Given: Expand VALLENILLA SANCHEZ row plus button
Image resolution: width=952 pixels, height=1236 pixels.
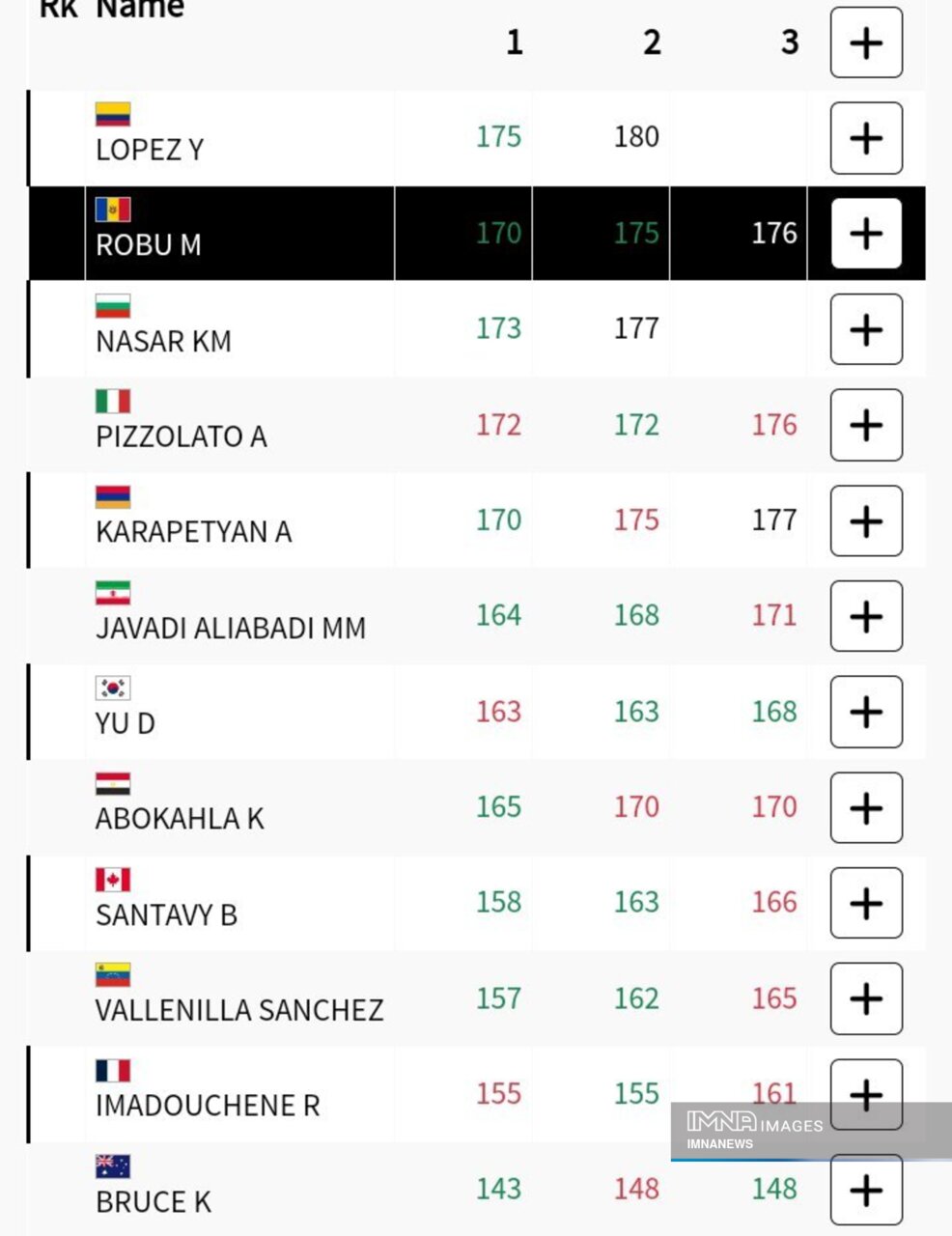Looking at the screenshot, I should 866,998.
